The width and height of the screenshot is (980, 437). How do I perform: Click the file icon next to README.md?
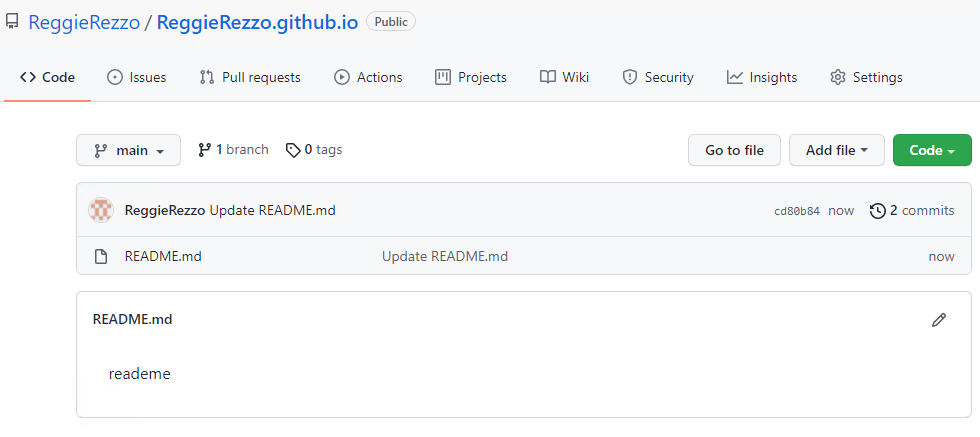pyautogui.click(x=101, y=256)
